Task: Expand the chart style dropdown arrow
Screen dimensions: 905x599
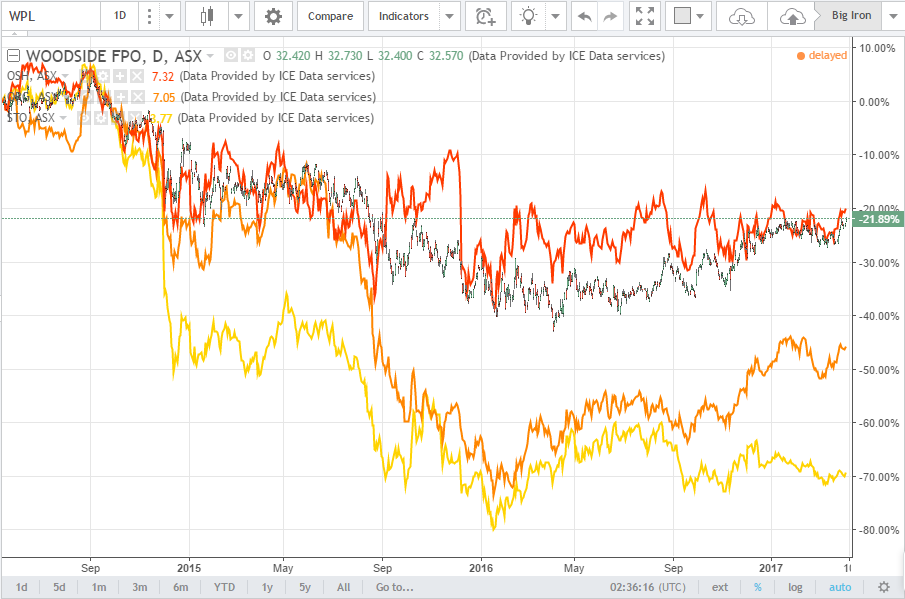Action: [x=238, y=16]
